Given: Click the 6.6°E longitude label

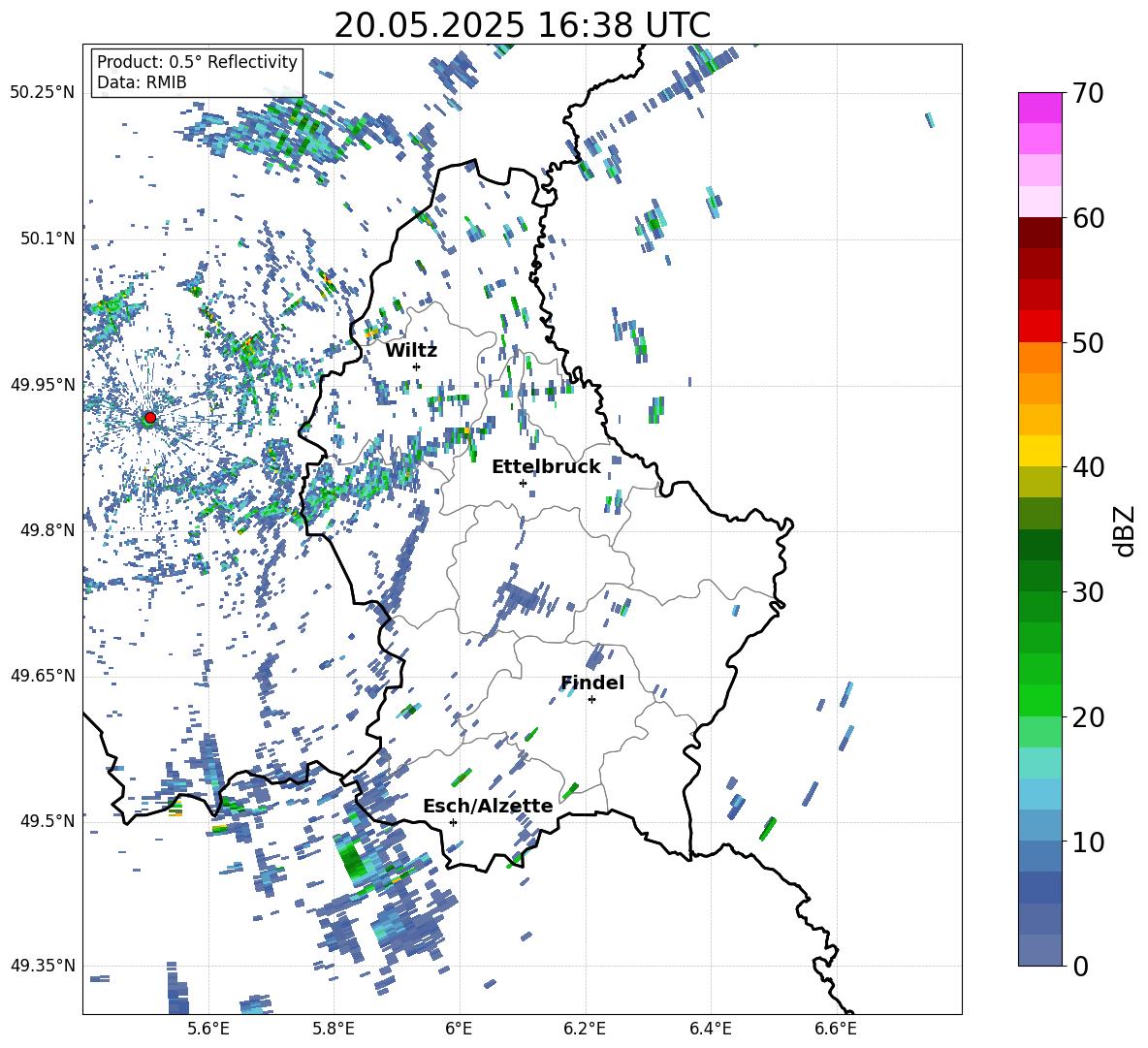Looking at the screenshot, I should [836, 1029].
